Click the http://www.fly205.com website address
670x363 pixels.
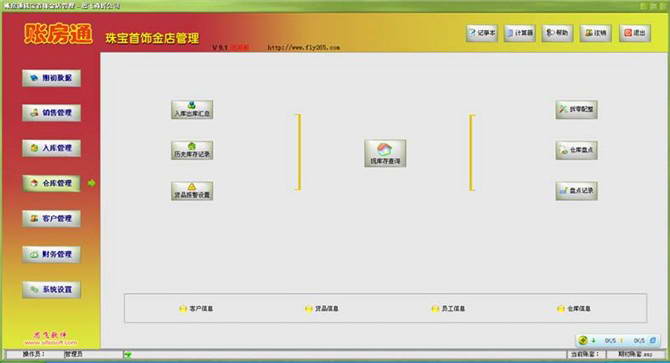[303, 47]
